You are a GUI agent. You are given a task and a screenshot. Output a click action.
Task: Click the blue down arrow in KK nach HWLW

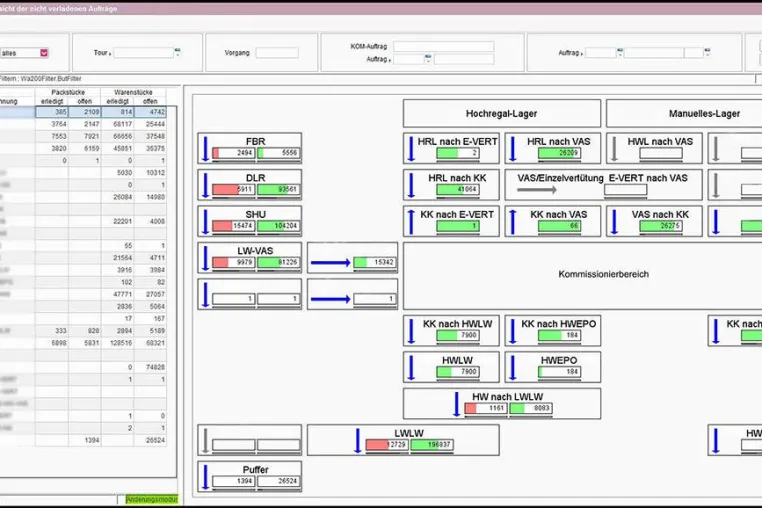click(411, 331)
